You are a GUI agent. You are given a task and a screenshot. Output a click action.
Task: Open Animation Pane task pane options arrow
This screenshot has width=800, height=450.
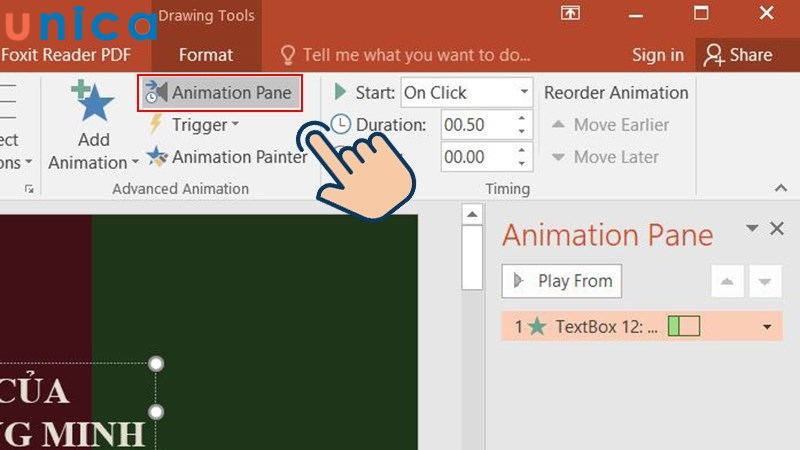[x=752, y=228]
